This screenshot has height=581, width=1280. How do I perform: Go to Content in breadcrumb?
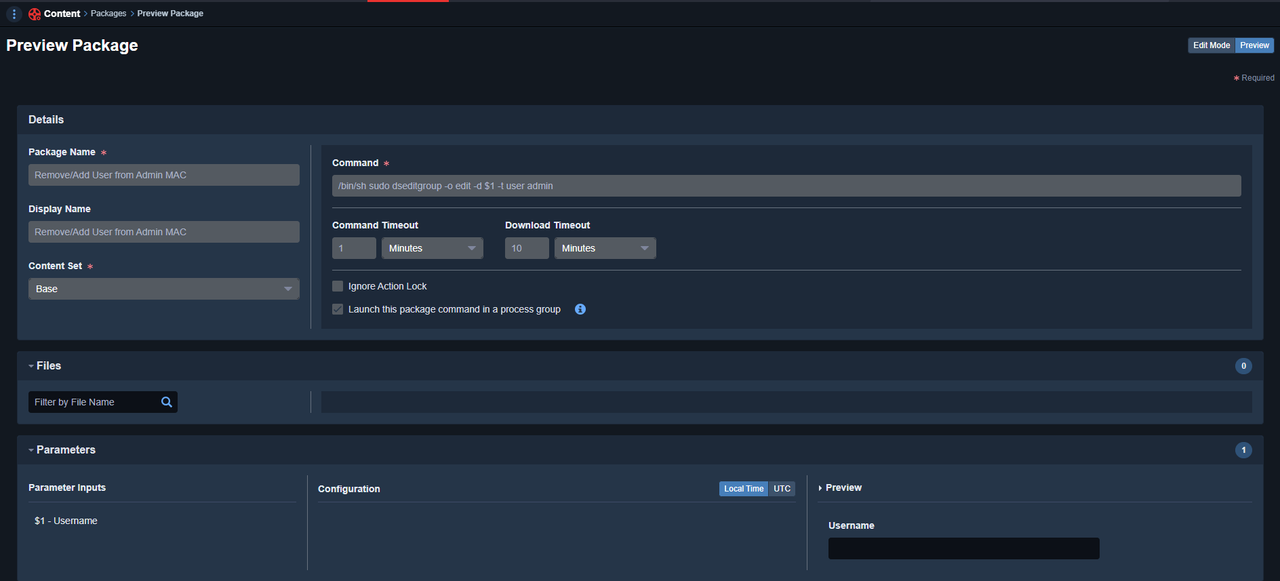tap(62, 14)
